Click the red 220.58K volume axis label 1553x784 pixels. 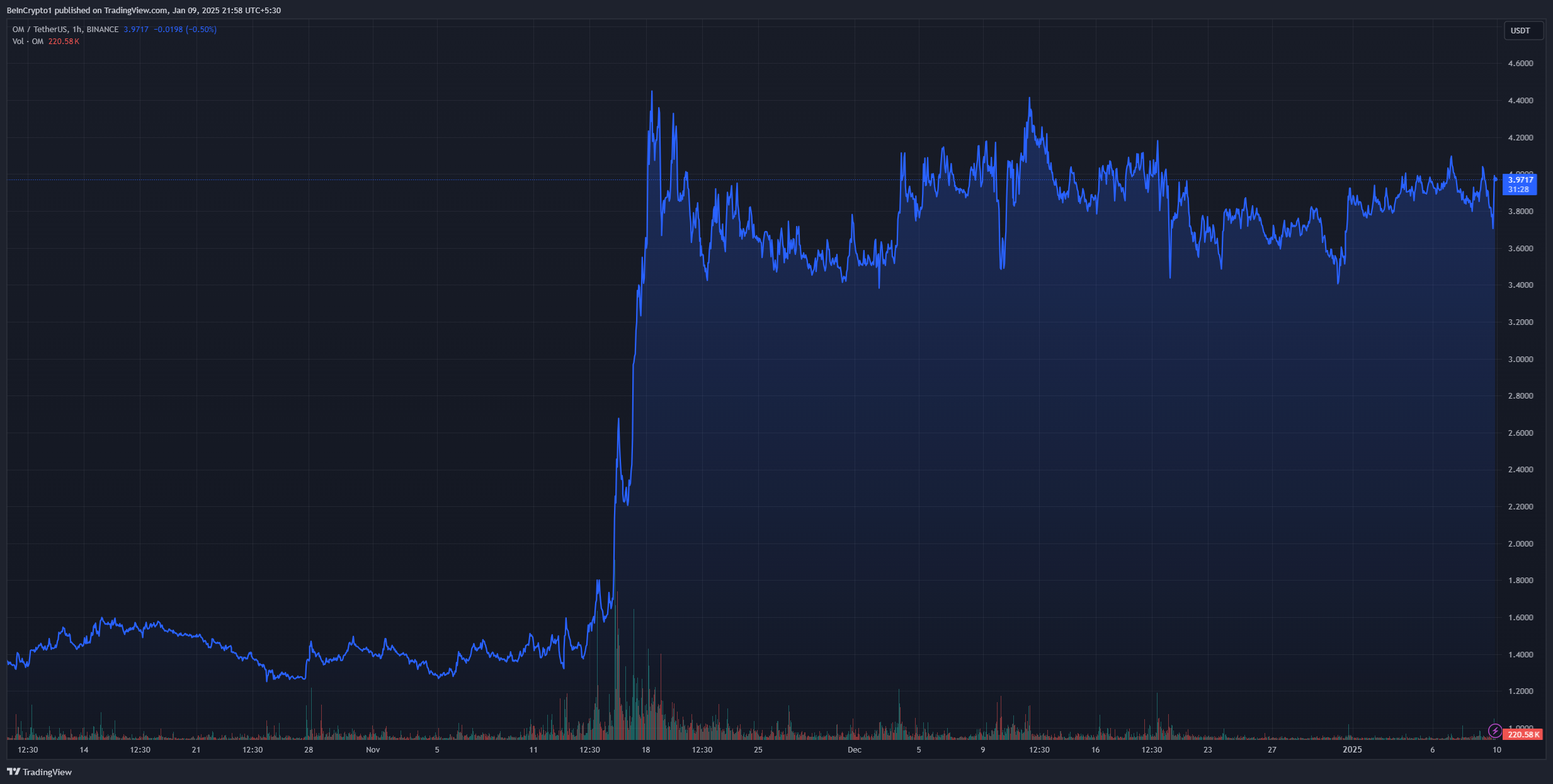pos(1523,734)
